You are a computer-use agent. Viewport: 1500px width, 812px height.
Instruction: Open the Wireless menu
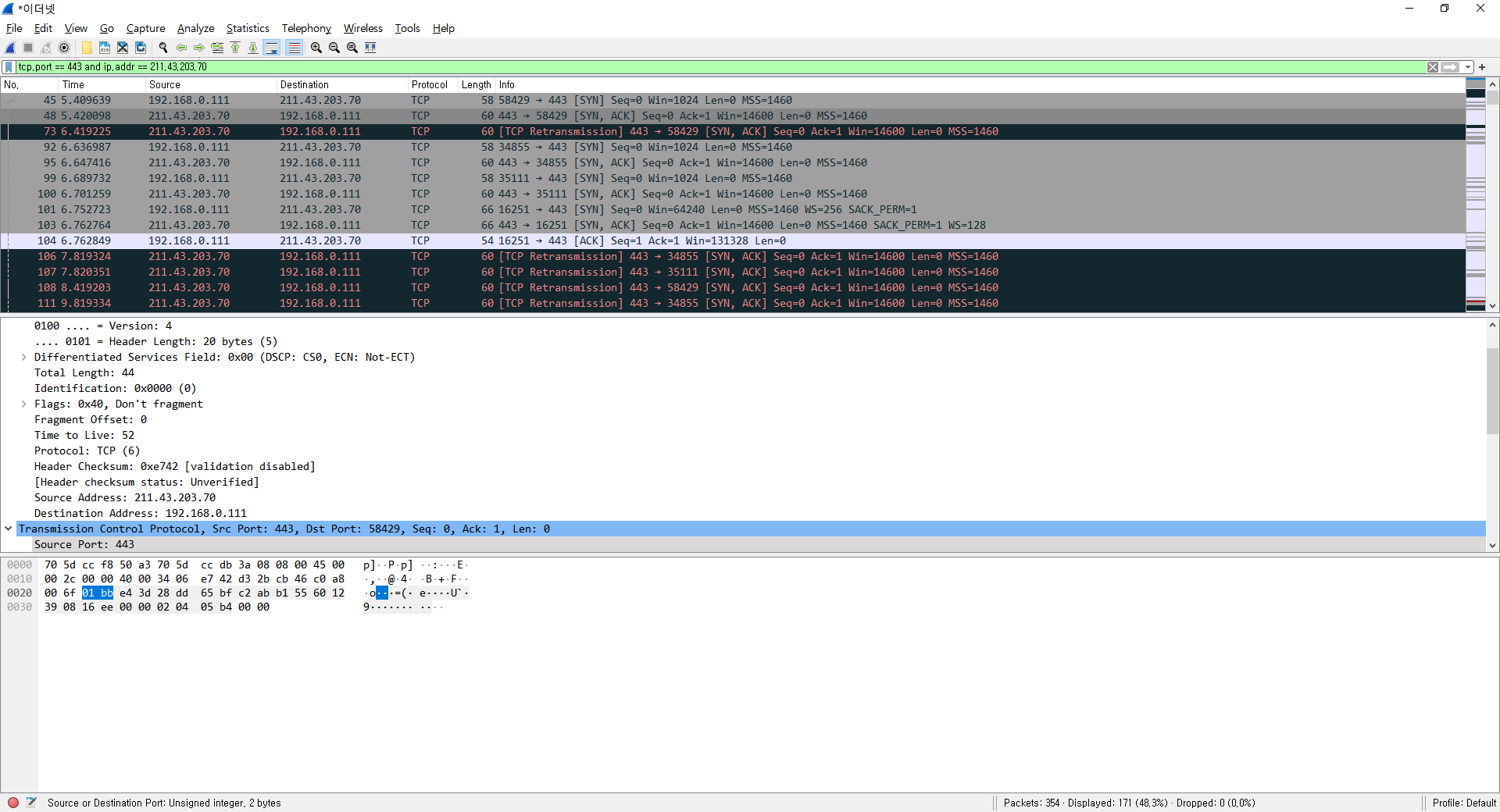[x=363, y=28]
